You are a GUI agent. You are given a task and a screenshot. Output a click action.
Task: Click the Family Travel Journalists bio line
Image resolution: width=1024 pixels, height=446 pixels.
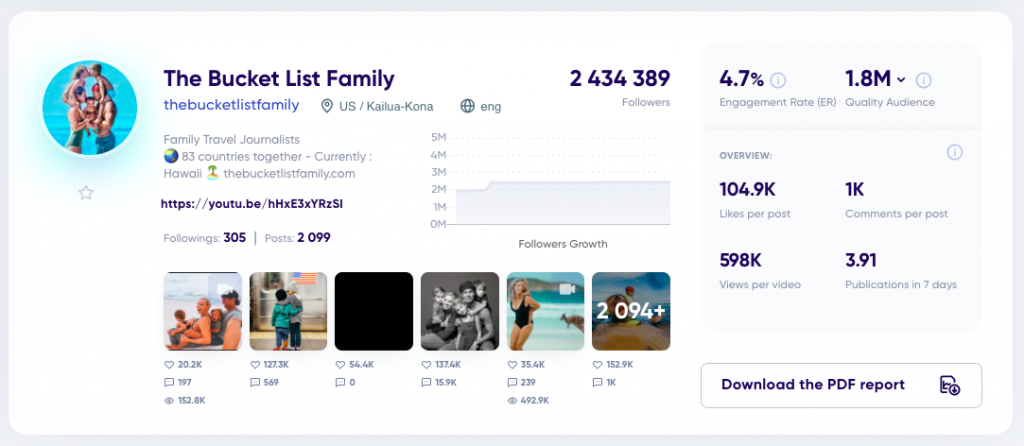point(231,139)
